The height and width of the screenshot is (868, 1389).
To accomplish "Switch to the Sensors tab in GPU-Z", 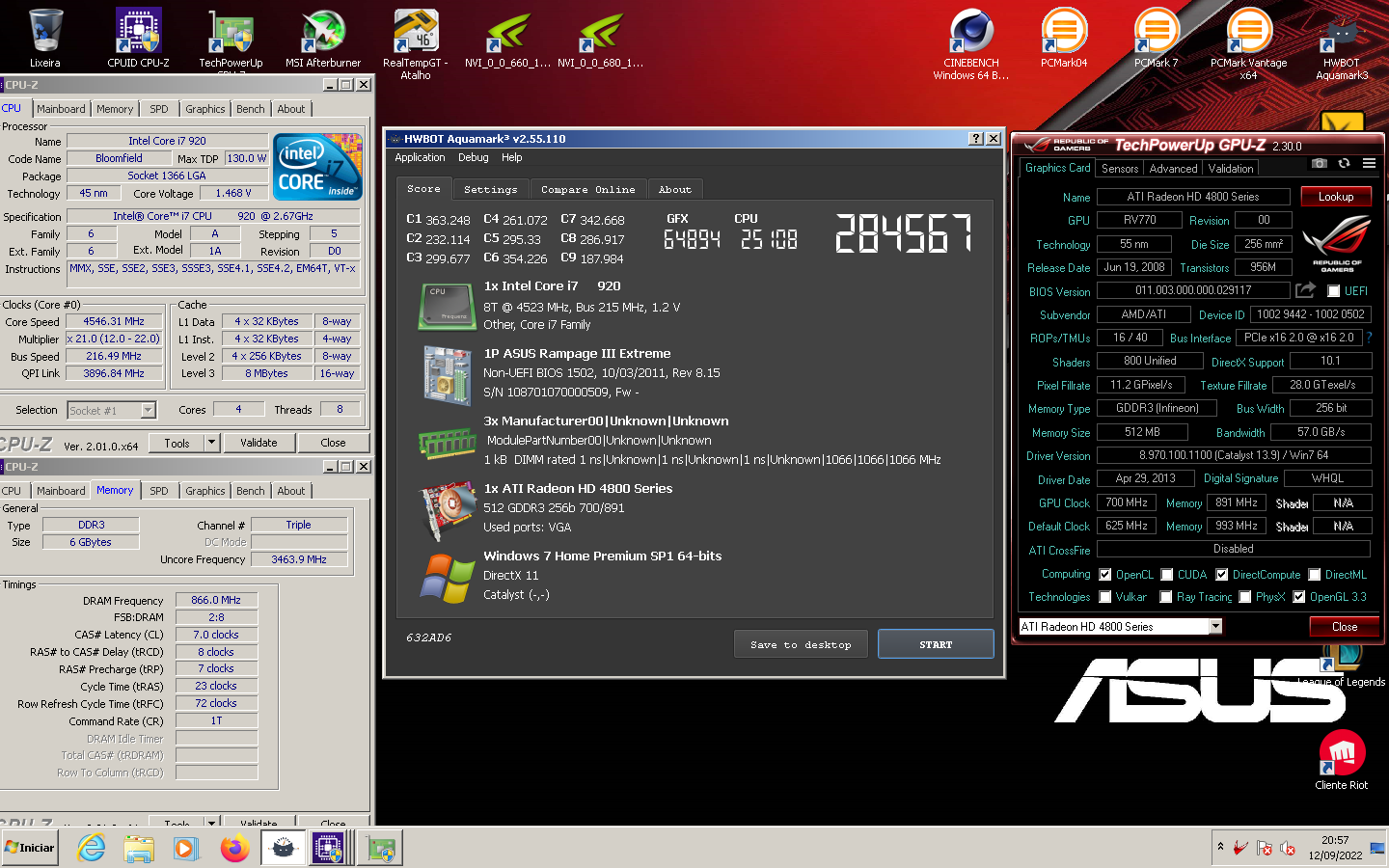I will (x=1120, y=169).
